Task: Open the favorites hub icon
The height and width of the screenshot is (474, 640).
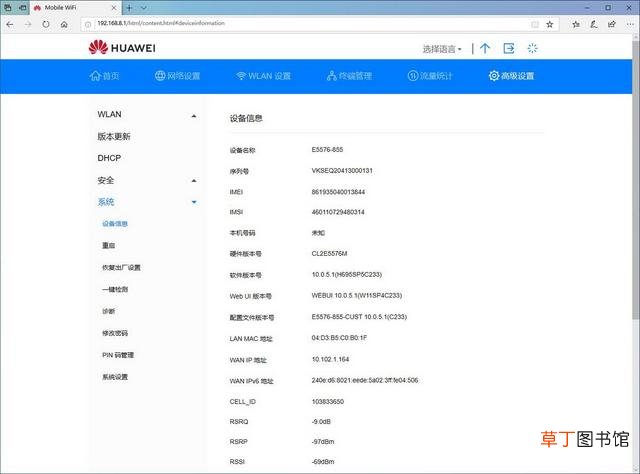Action: 576,24
